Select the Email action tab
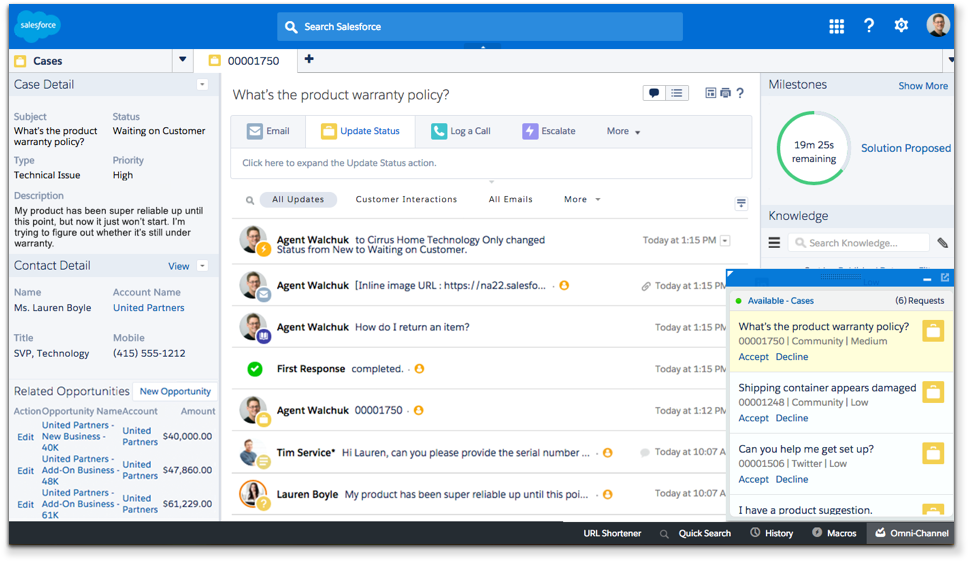 click(x=268, y=131)
